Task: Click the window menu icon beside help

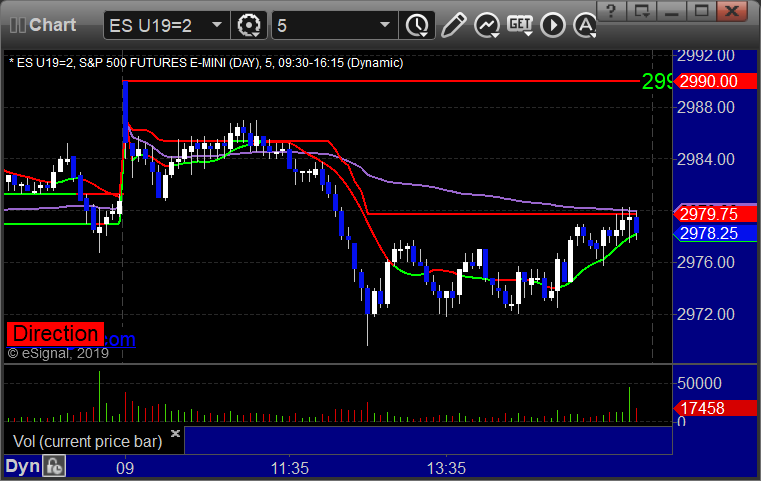Action: pos(642,10)
